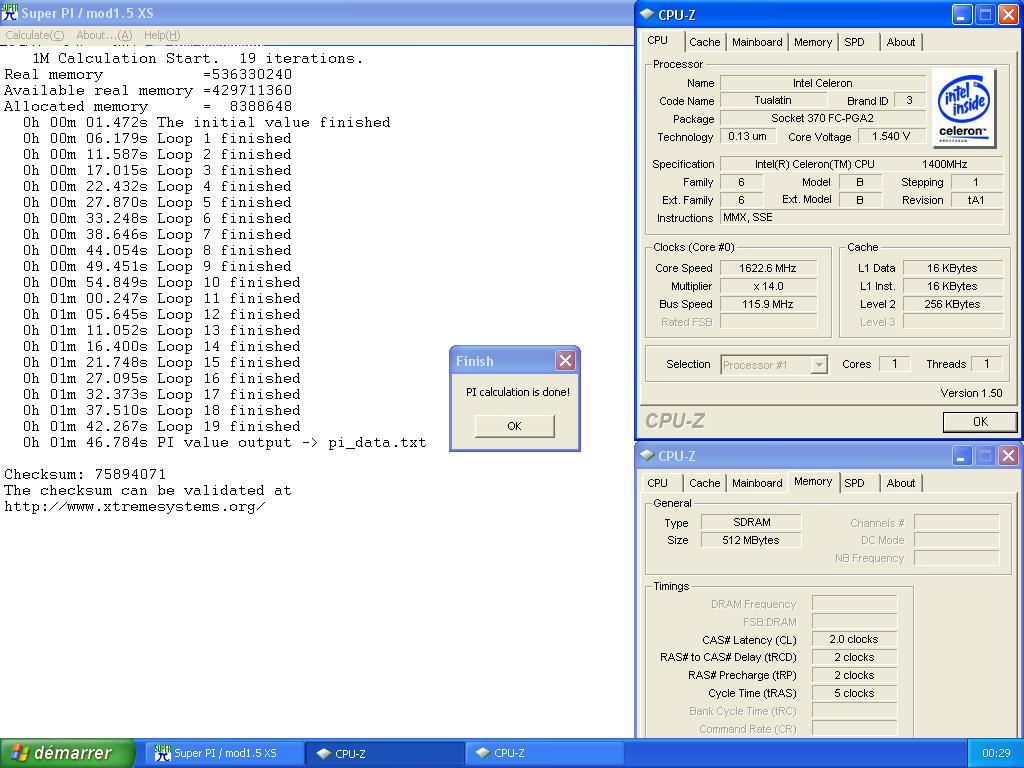This screenshot has height=768, width=1024.
Task: Click the upper CPU-Z window title icon
Action: 647,14
